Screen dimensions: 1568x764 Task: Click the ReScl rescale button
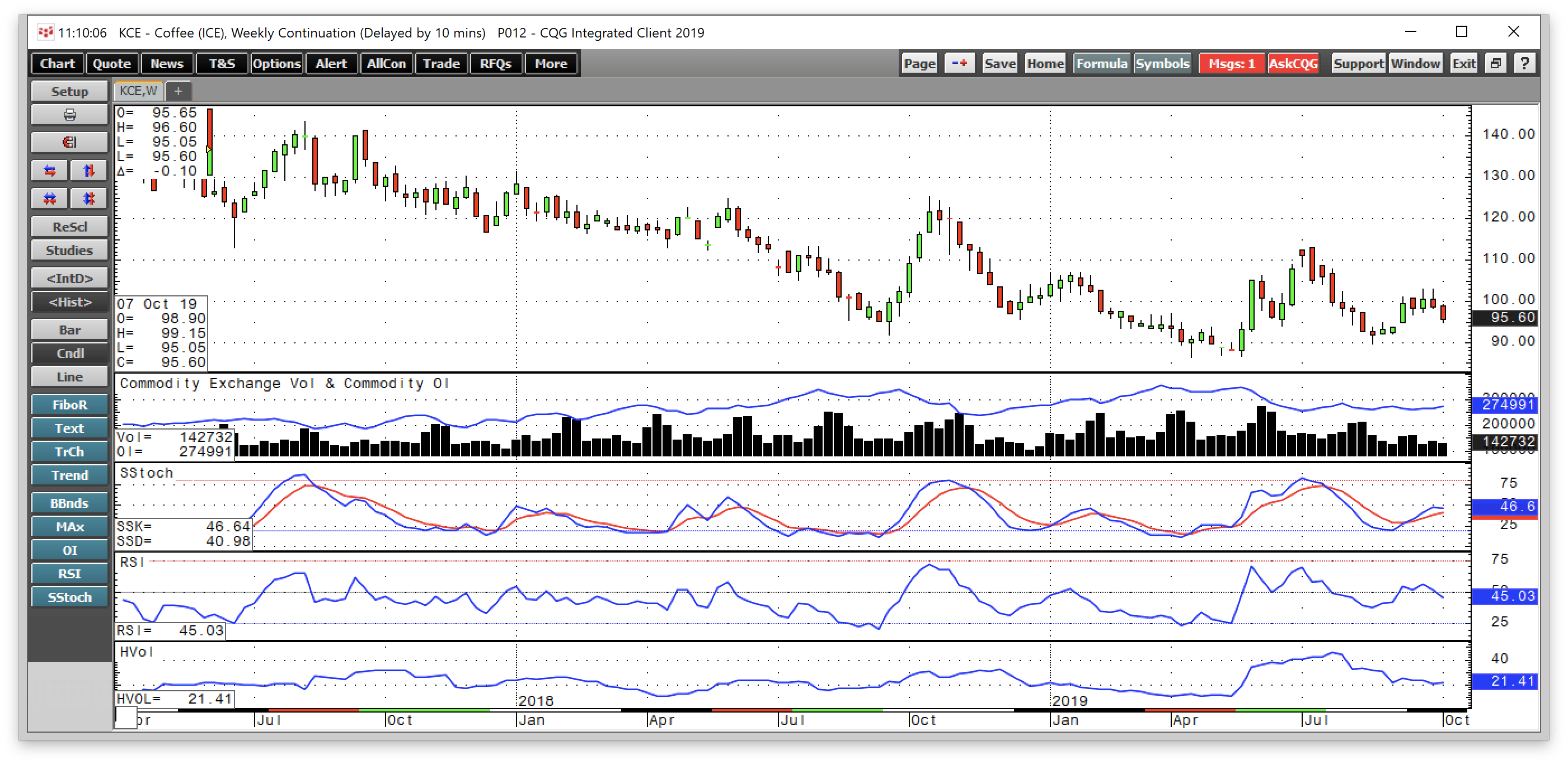point(69,227)
